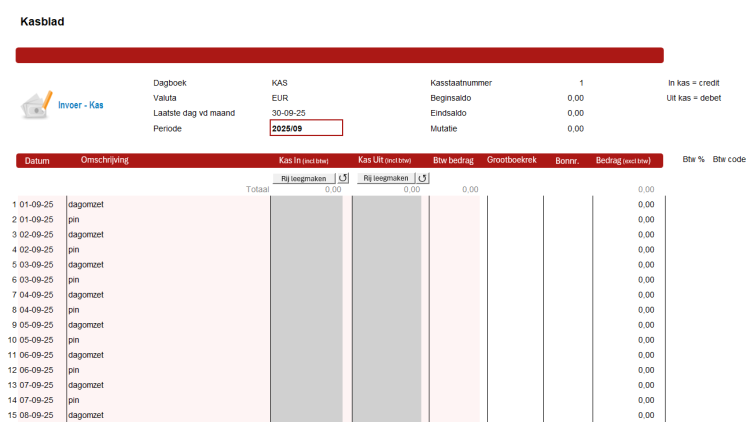Select the Grootboekrek cell in row 7
The width and height of the screenshot is (750, 422).
[515, 295]
